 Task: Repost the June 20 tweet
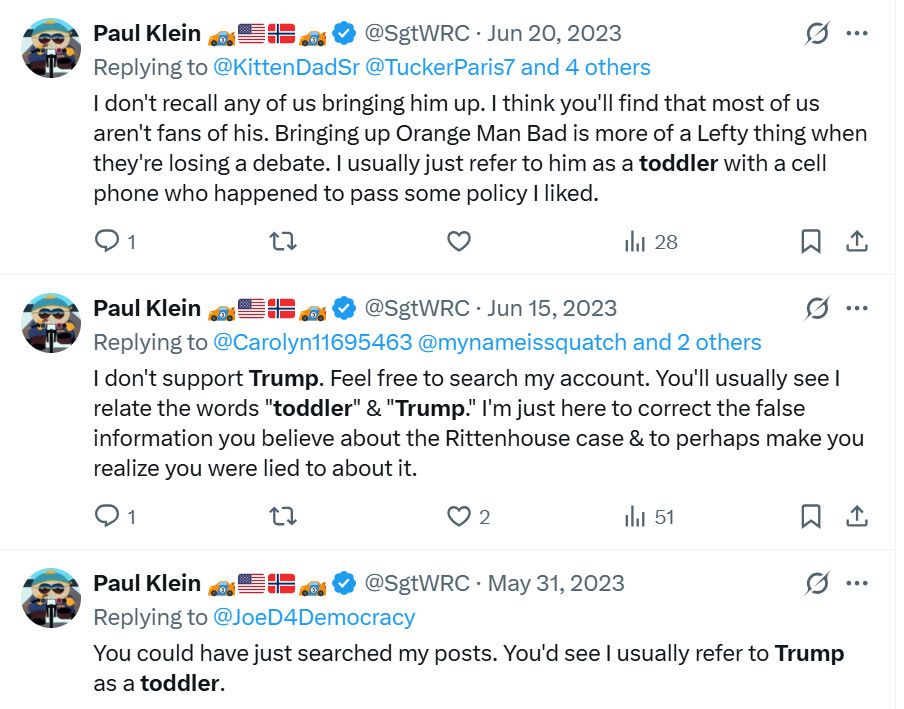click(283, 241)
